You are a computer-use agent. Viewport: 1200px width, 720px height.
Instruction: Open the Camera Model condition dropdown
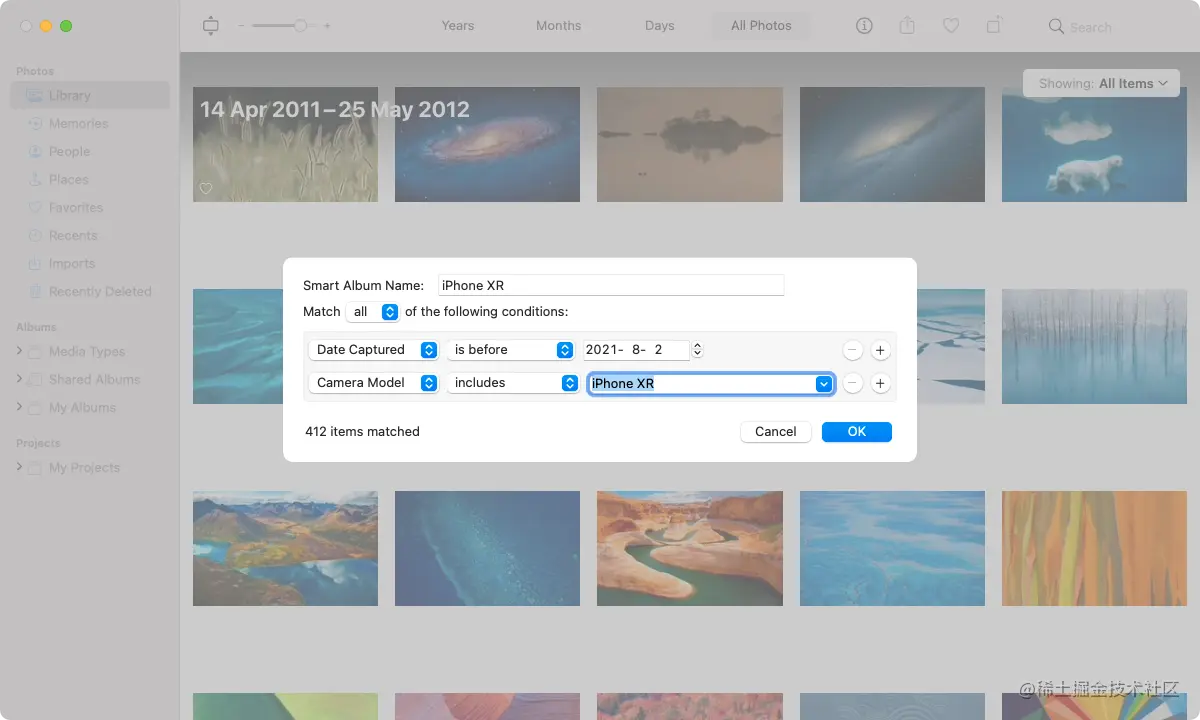(x=373, y=383)
